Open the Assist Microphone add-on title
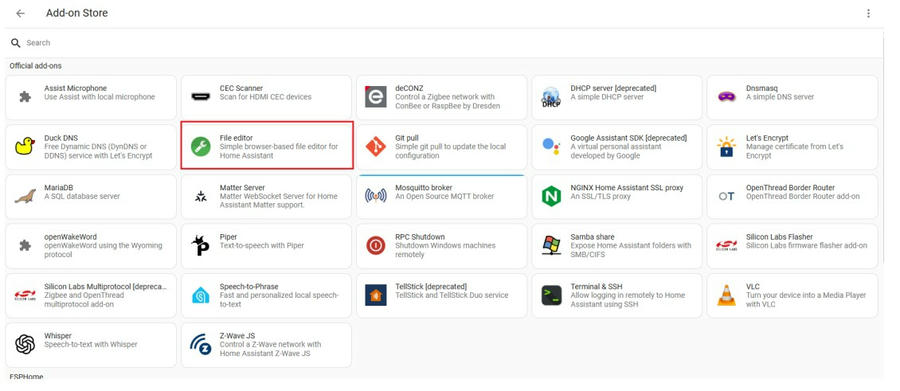The width and height of the screenshot is (900, 391). tap(75, 88)
